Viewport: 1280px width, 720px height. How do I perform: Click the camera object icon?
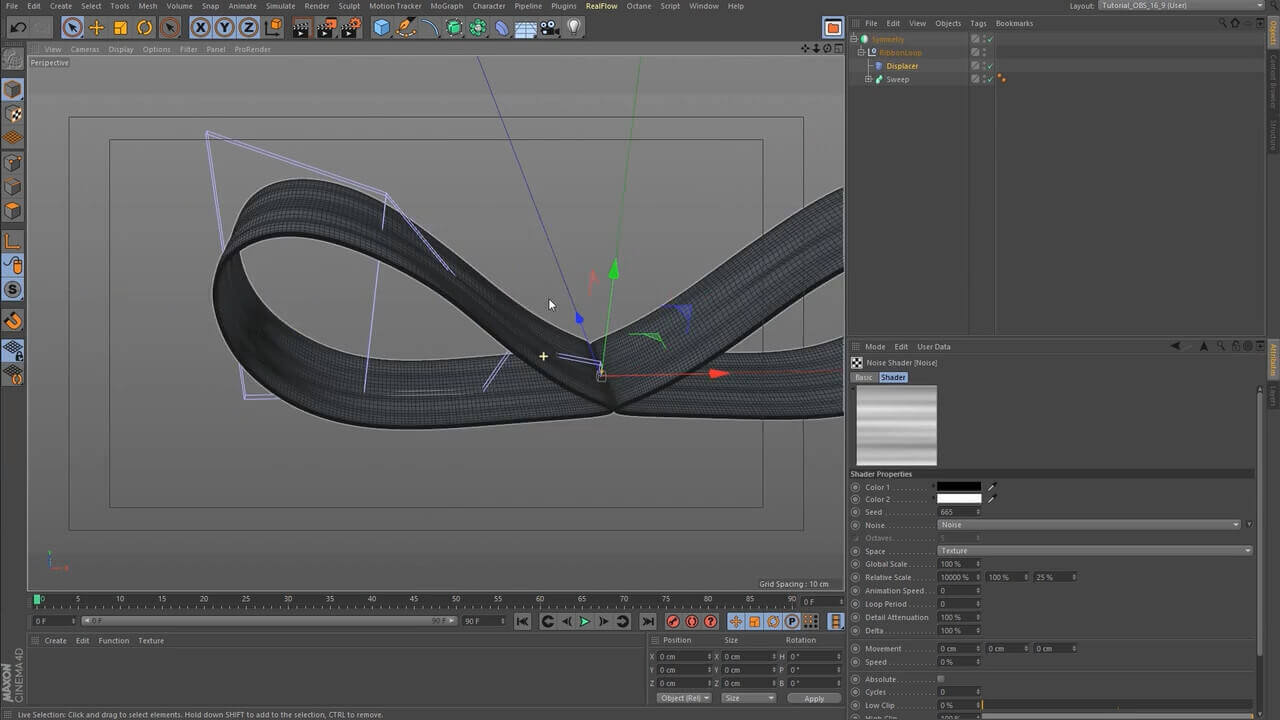click(549, 28)
